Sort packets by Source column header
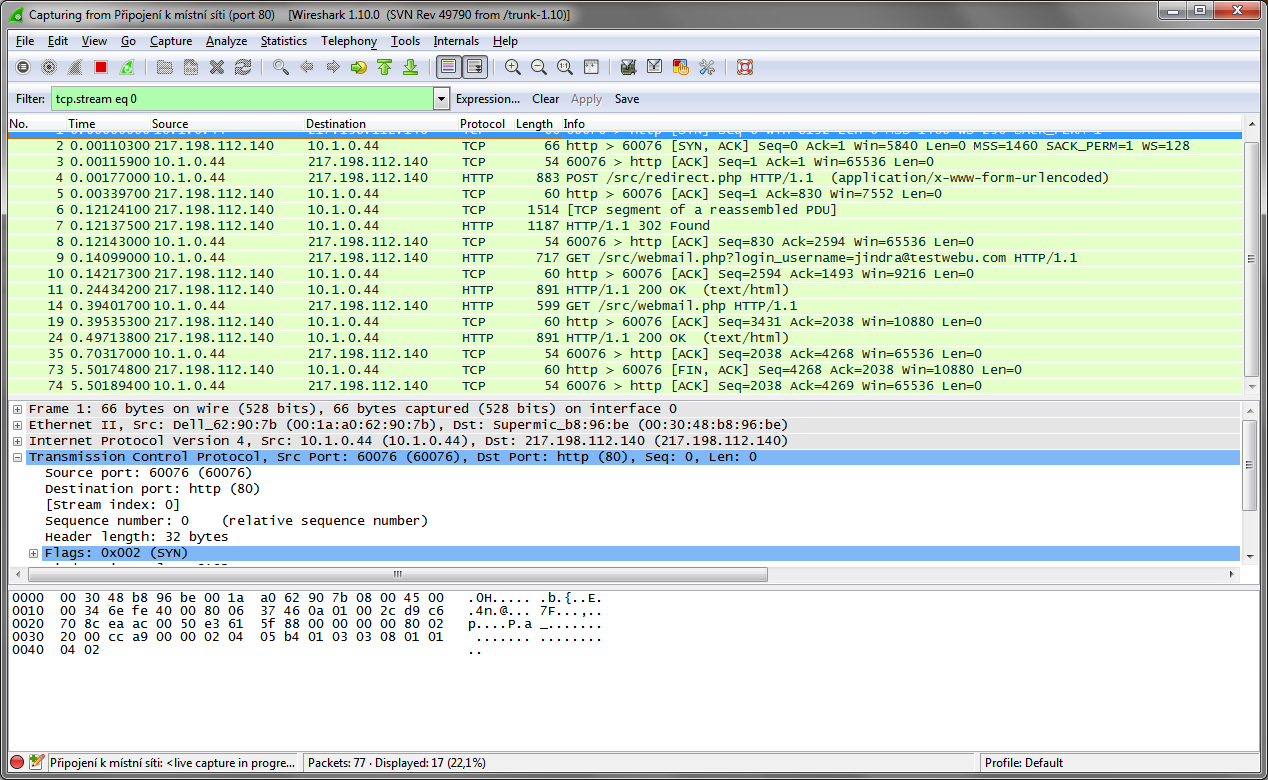Viewport: 1268px width, 780px height. 227,124
